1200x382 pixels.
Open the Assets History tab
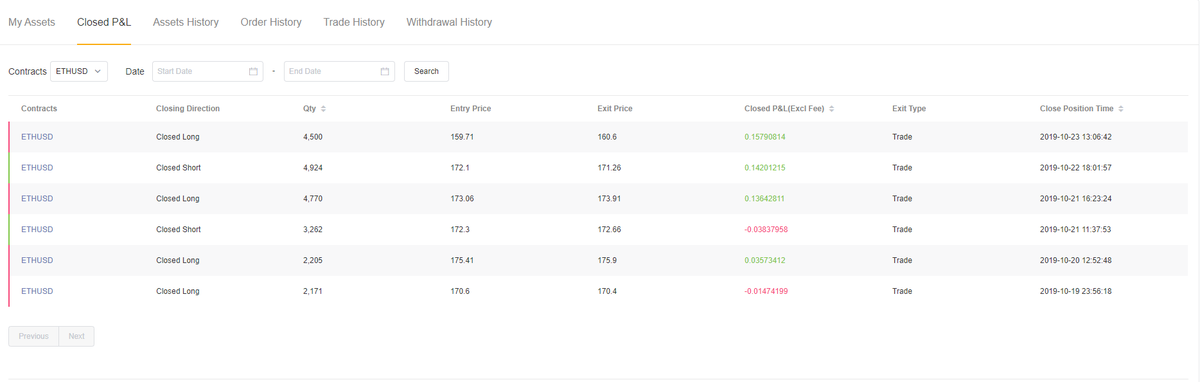tap(186, 22)
